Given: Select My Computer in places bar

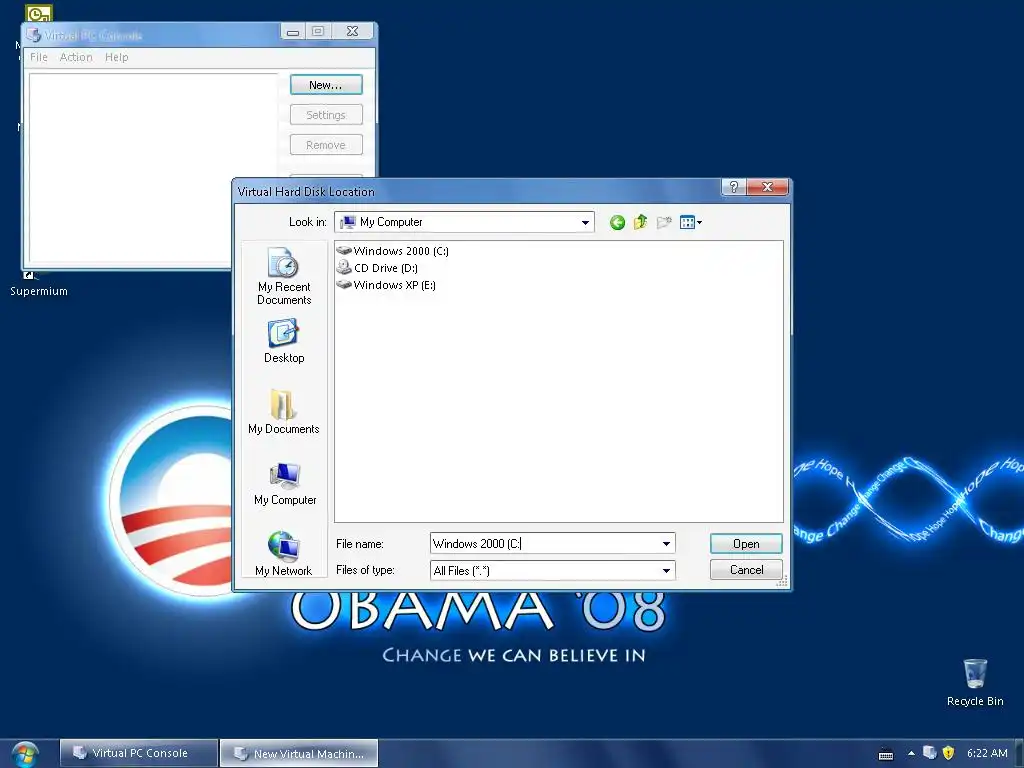Looking at the screenshot, I should pos(285,483).
